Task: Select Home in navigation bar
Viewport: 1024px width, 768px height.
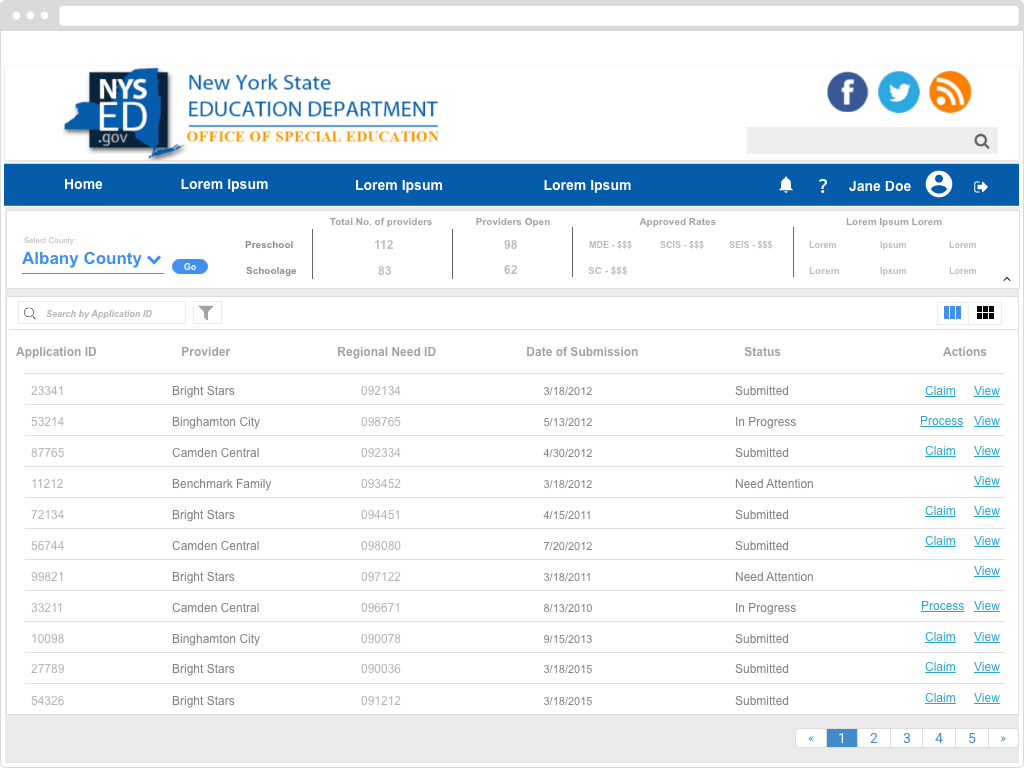Action: point(83,185)
